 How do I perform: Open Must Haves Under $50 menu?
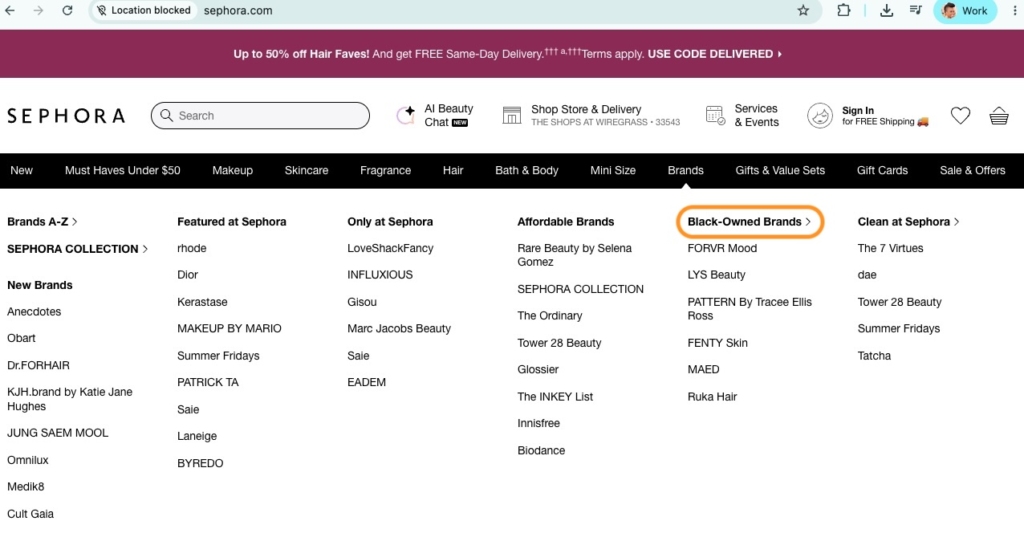point(122,170)
